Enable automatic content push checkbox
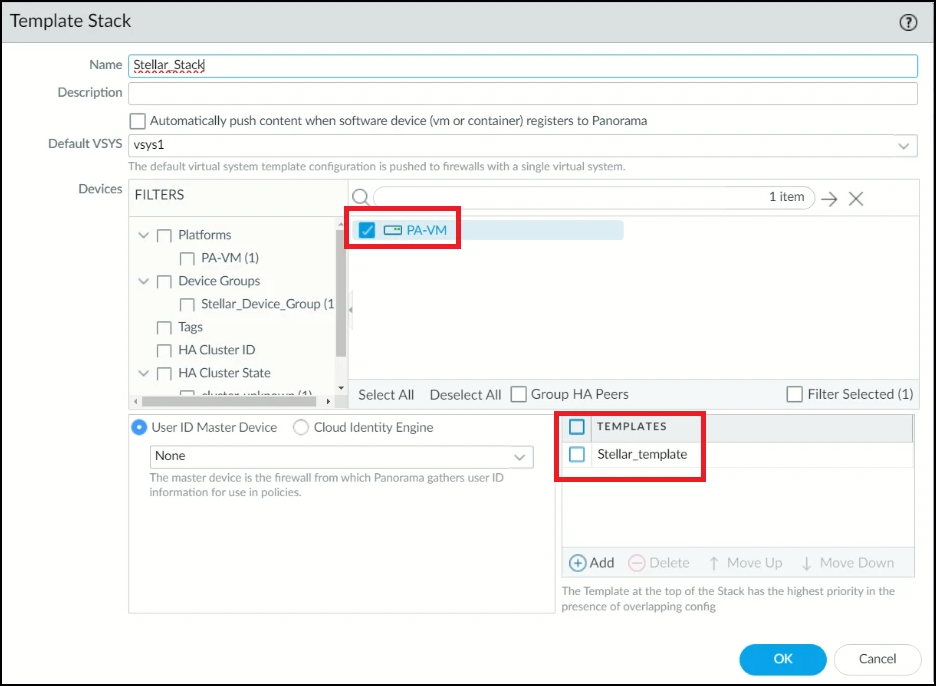 (138, 121)
